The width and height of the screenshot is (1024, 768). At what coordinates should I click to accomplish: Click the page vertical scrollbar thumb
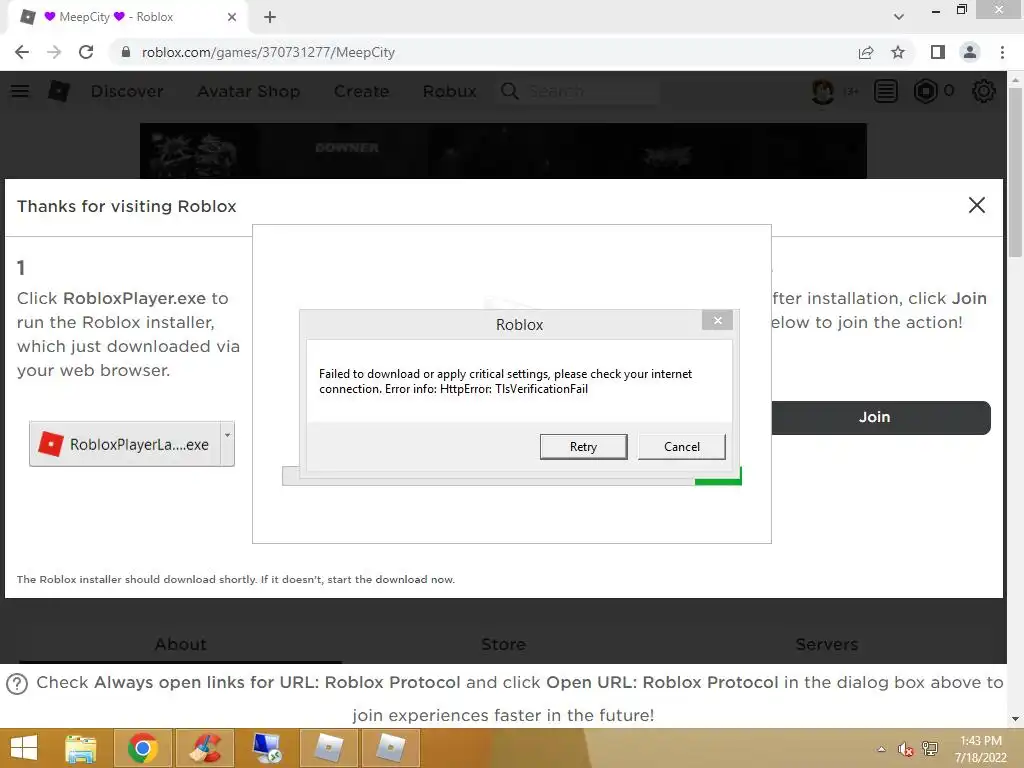(1015, 172)
